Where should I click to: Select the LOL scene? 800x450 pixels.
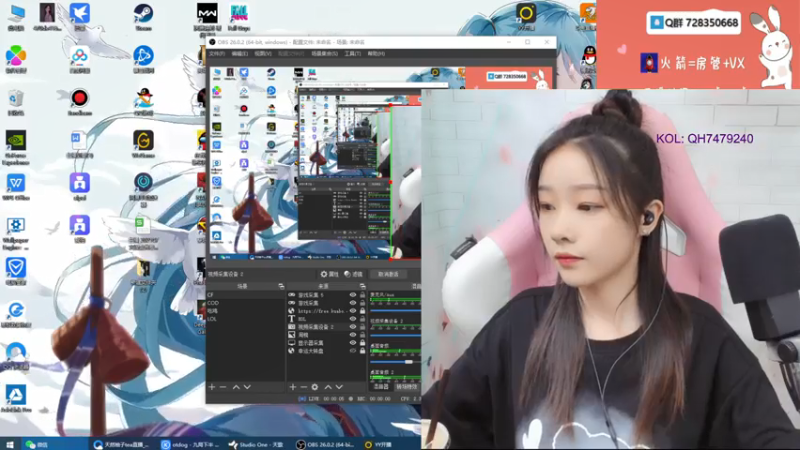[x=245, y=319]
